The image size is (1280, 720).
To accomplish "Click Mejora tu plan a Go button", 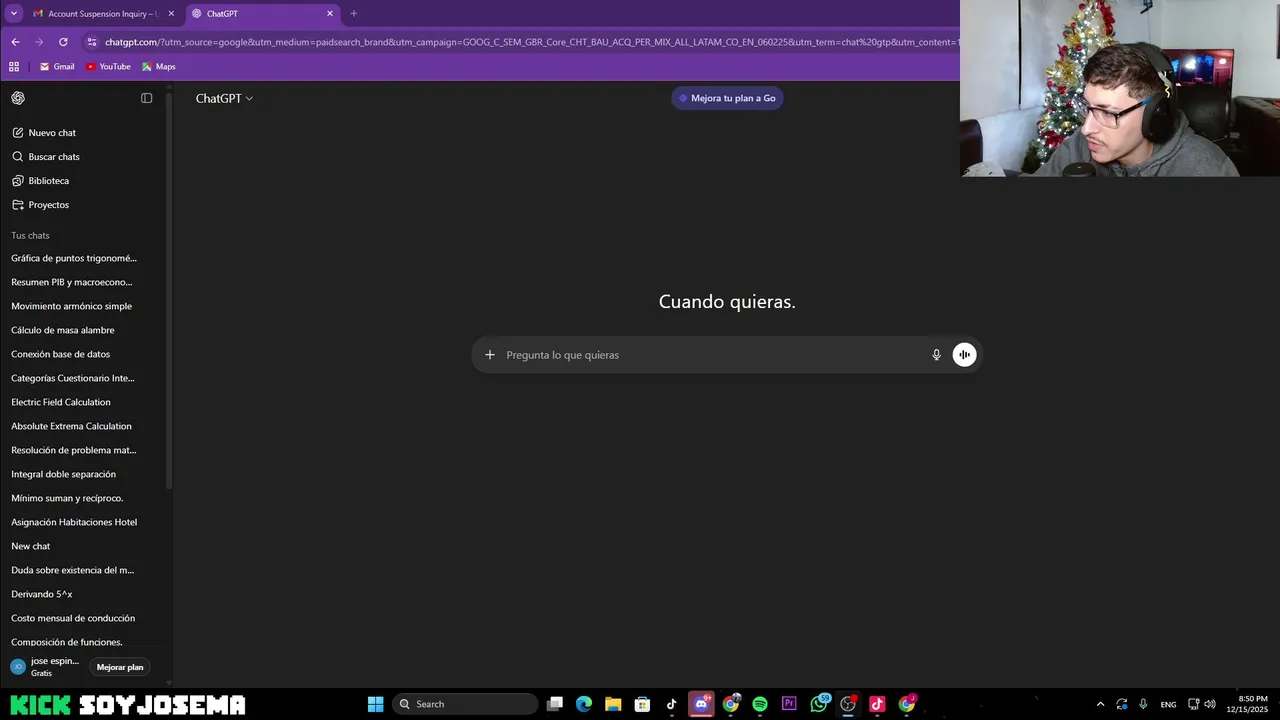I will click(x=727, y=98).
